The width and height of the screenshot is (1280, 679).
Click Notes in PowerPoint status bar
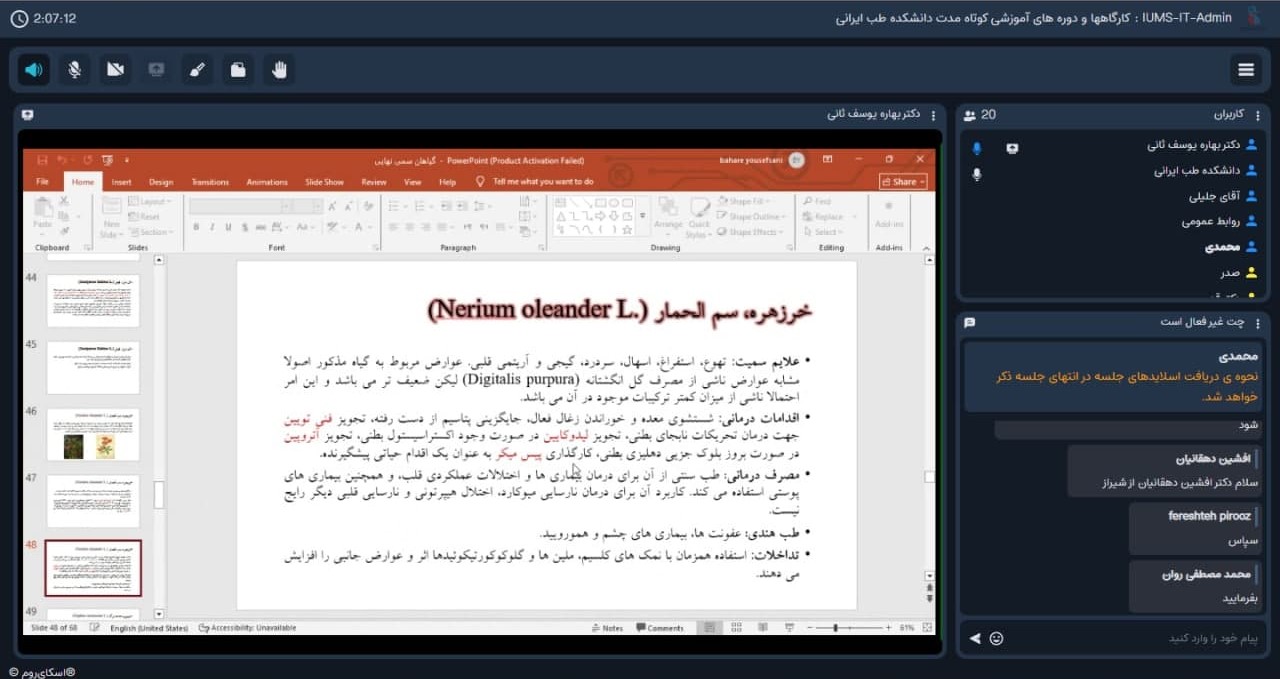[x=607, y=628]
